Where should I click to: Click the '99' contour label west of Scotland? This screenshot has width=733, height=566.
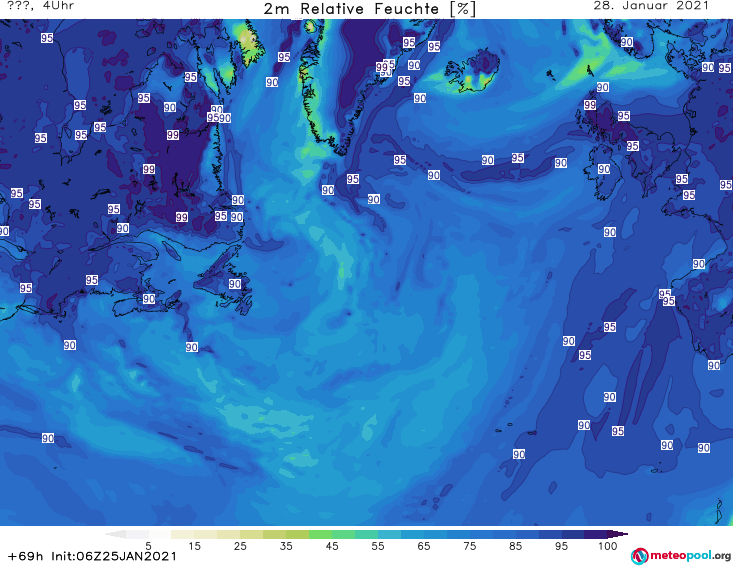click(590, 105)
